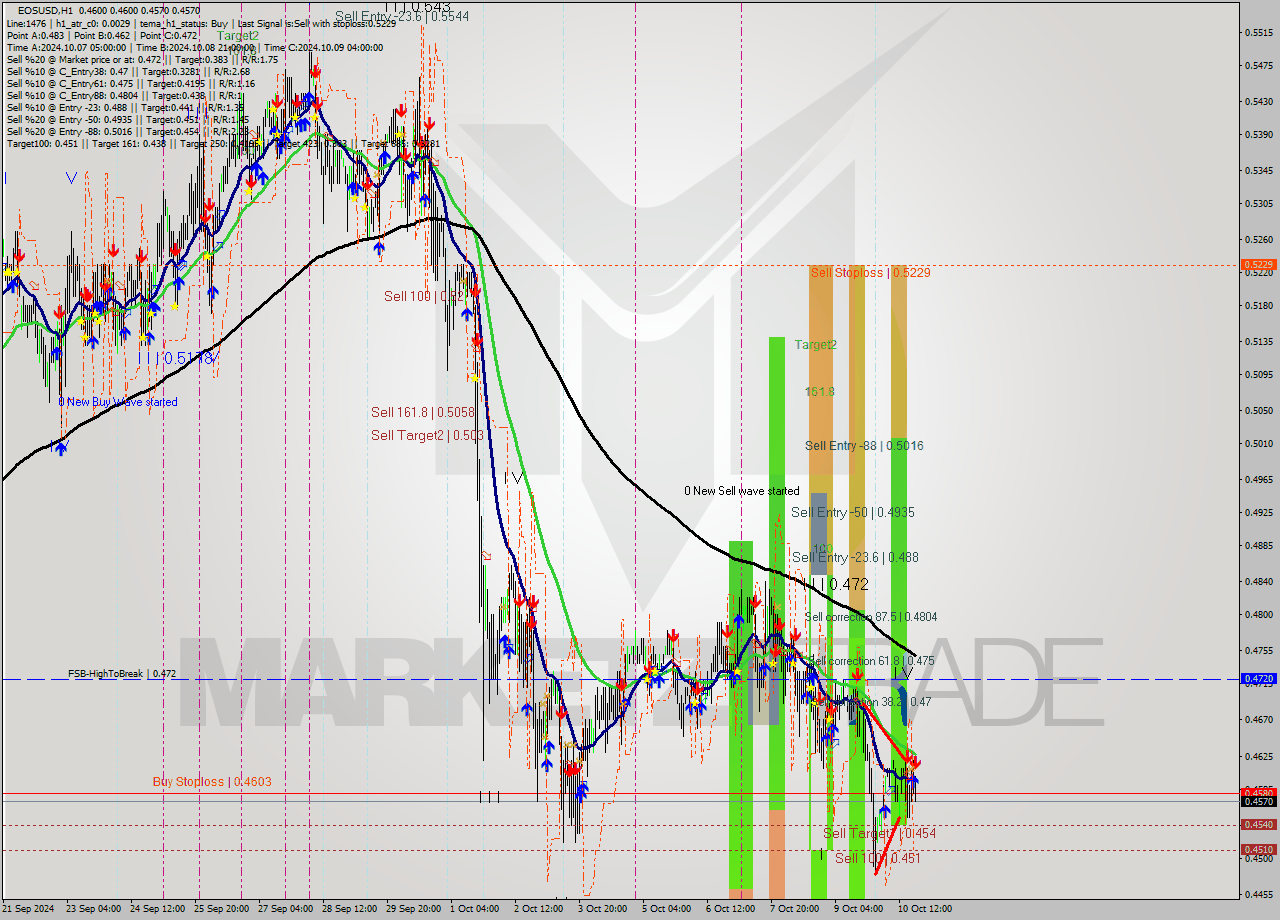The image size is (1280, 920).
Task: Click 'Sell correction 87.5 | 0.4804' label
Action: [871, 617]
